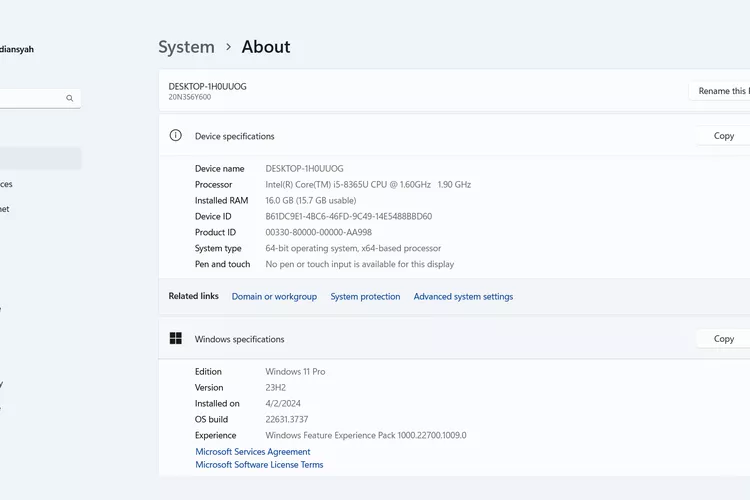Select Windows Feature Experience Pack value
This screenshot has width=750, height=500.
click(365, 435)
